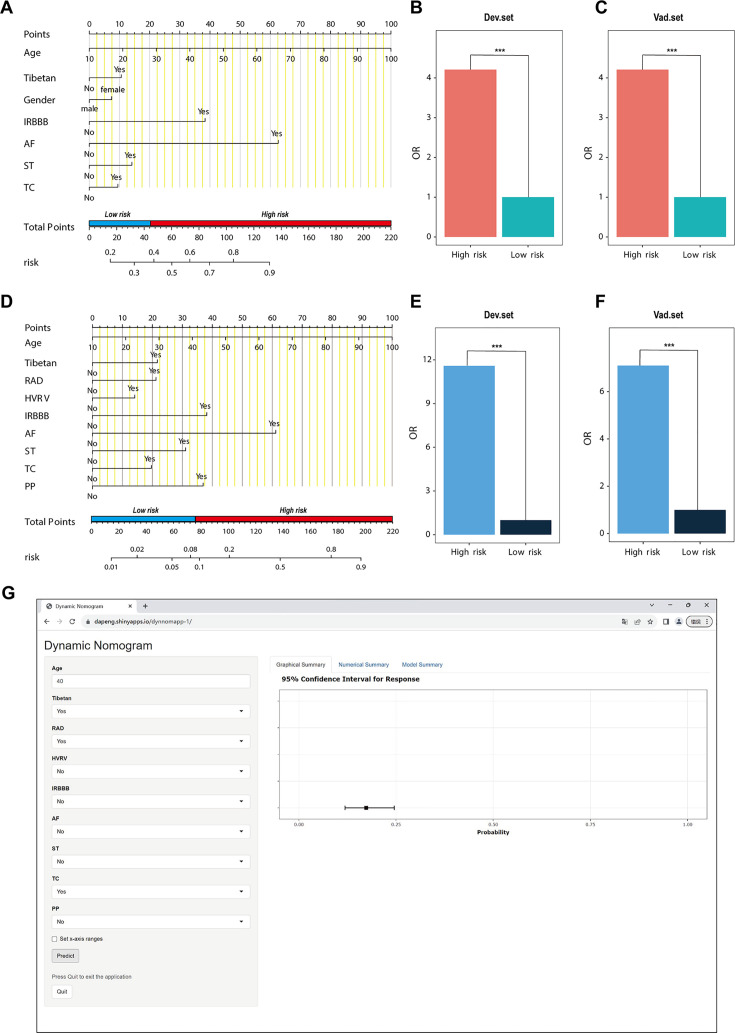Expand the Tibetan dropdown
The image size is (735, 1033).
[151, 712]
